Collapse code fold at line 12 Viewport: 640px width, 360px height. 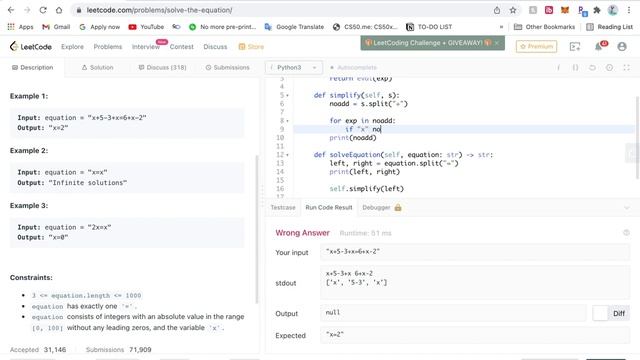[287, 155]
